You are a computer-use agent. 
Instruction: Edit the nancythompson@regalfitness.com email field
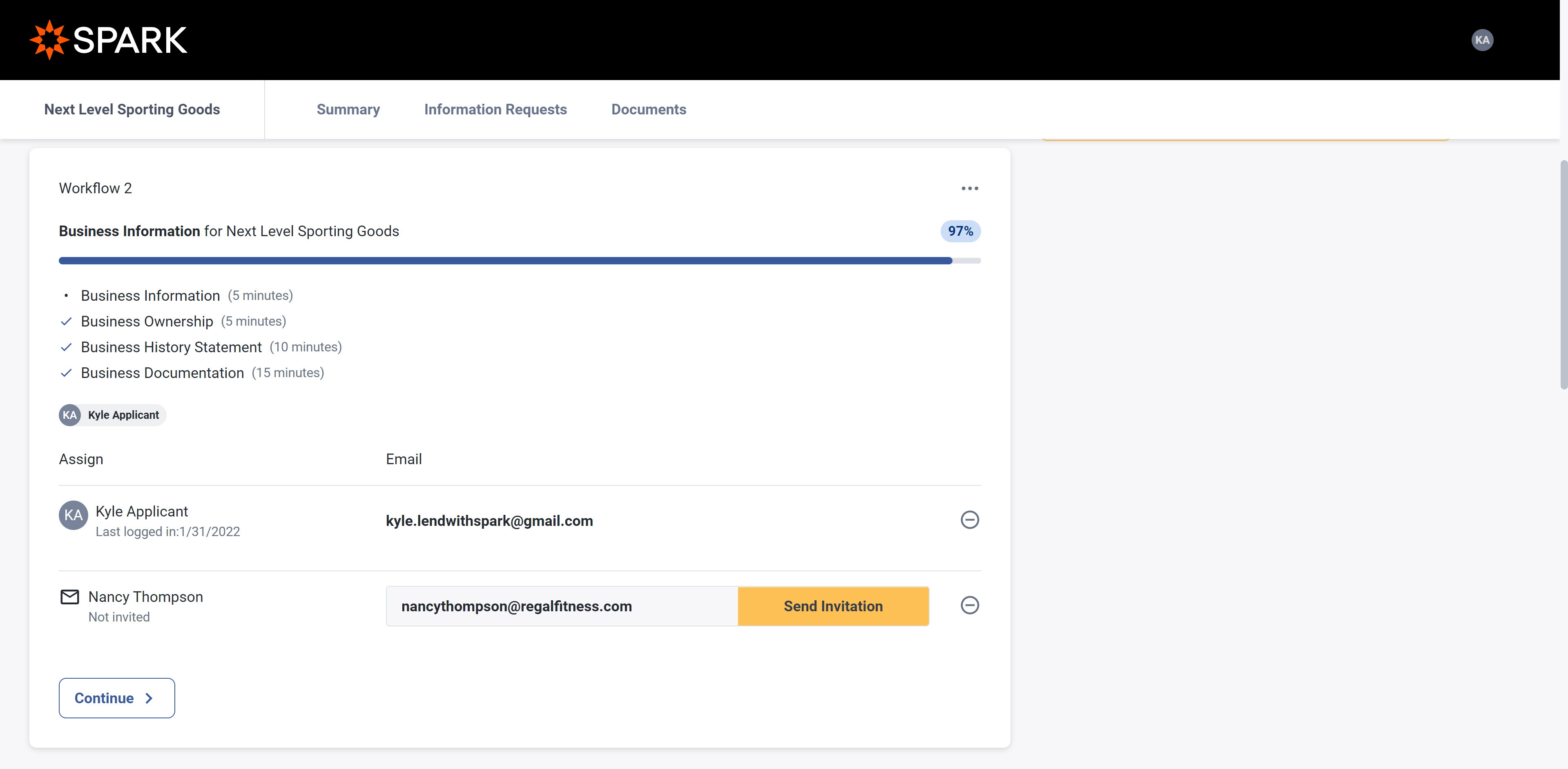(x=562, y=606)
